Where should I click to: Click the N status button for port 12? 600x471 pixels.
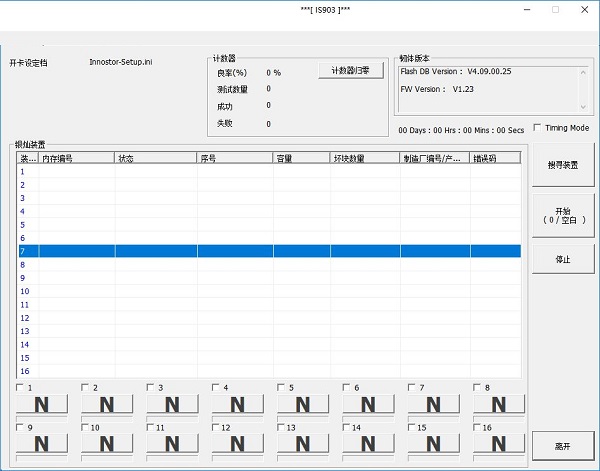pos(238,443)
